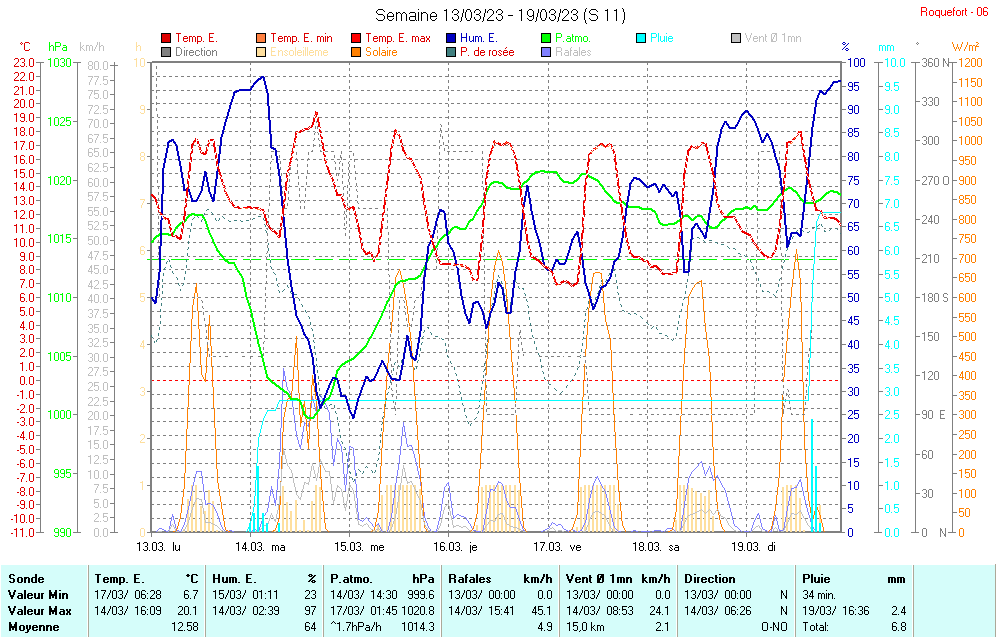Click the Roquefort - 06 station label

[954, 12]
